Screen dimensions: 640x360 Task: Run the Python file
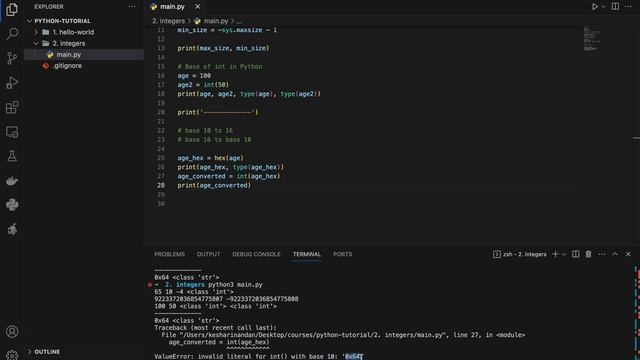click(x=595, y=7)
